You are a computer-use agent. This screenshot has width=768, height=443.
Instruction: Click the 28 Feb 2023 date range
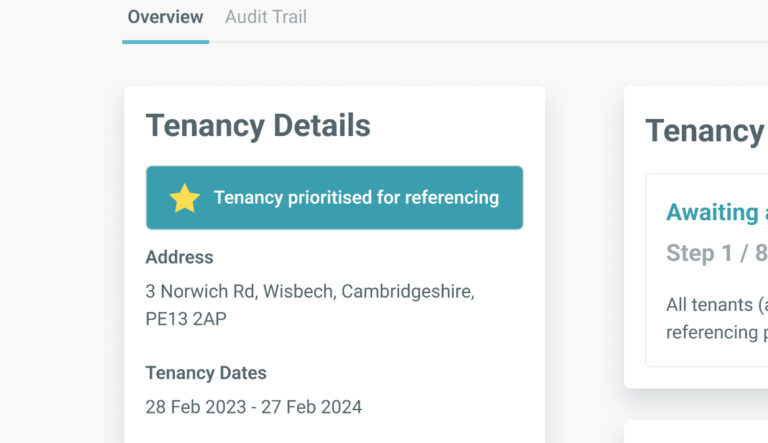click(254, 407)
